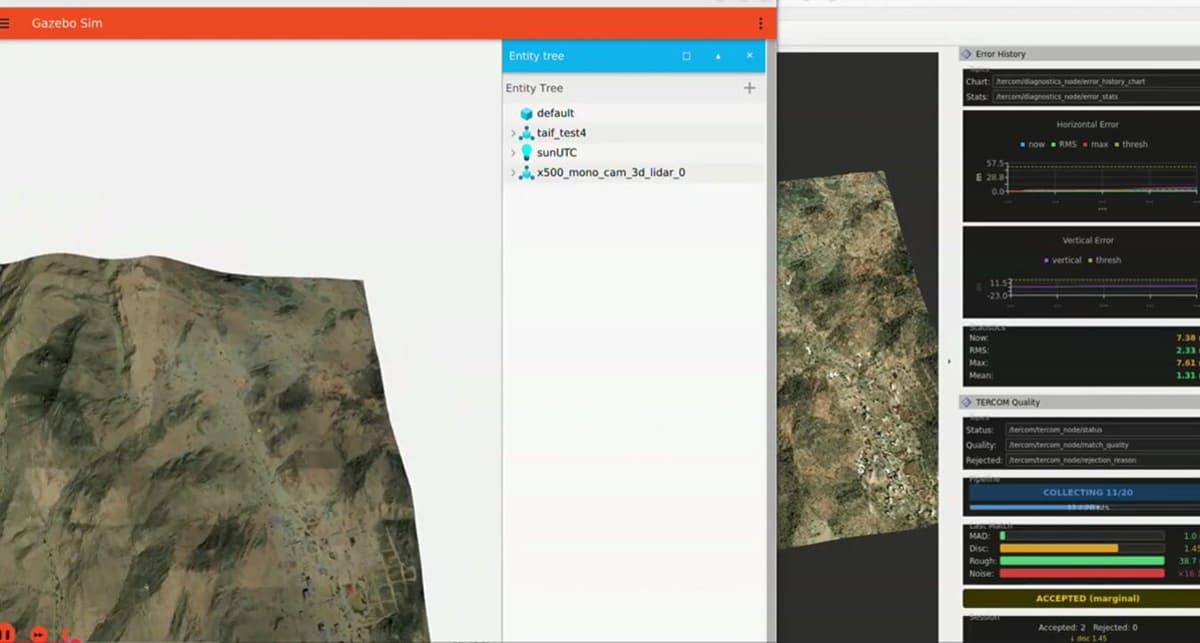Click the ACCEPTED (marginal) status banner
The width and height of the screenshot is (1200, 643).
pos(1081,598)
